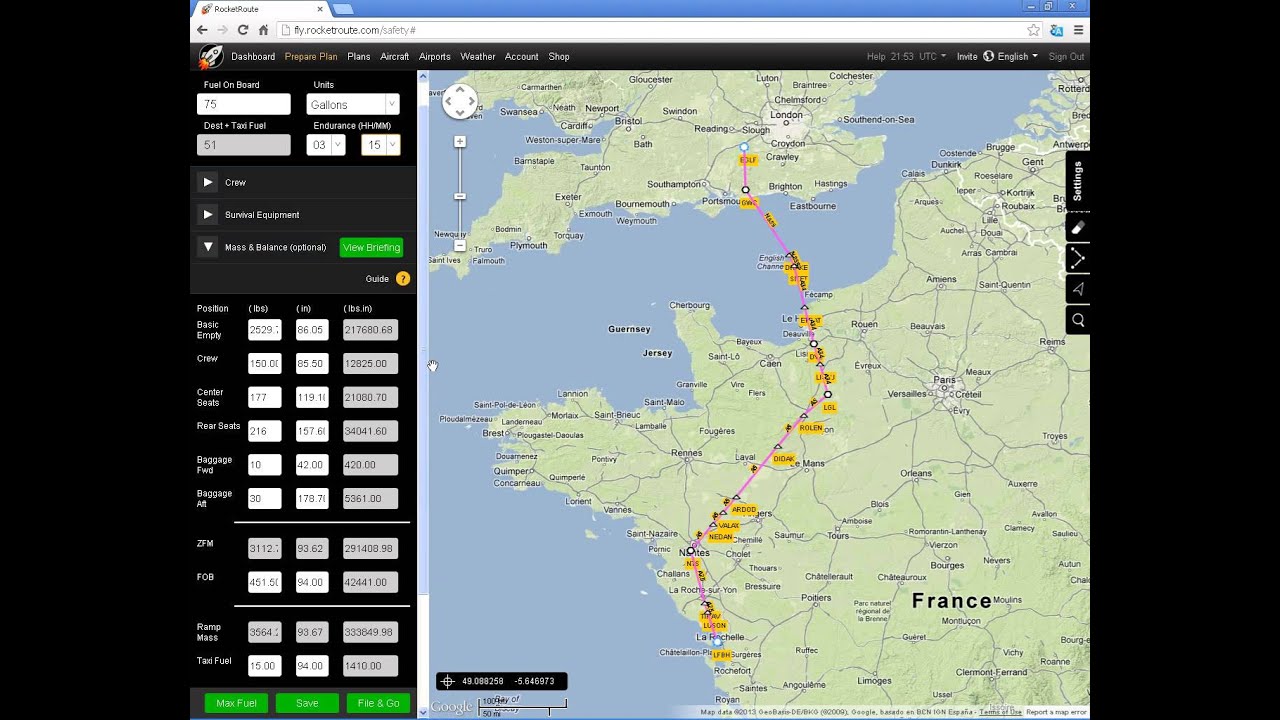This screenshot has height=720, width=1280.
Task: Zoom in the map with plus button
Action: [x=460, y=142]
